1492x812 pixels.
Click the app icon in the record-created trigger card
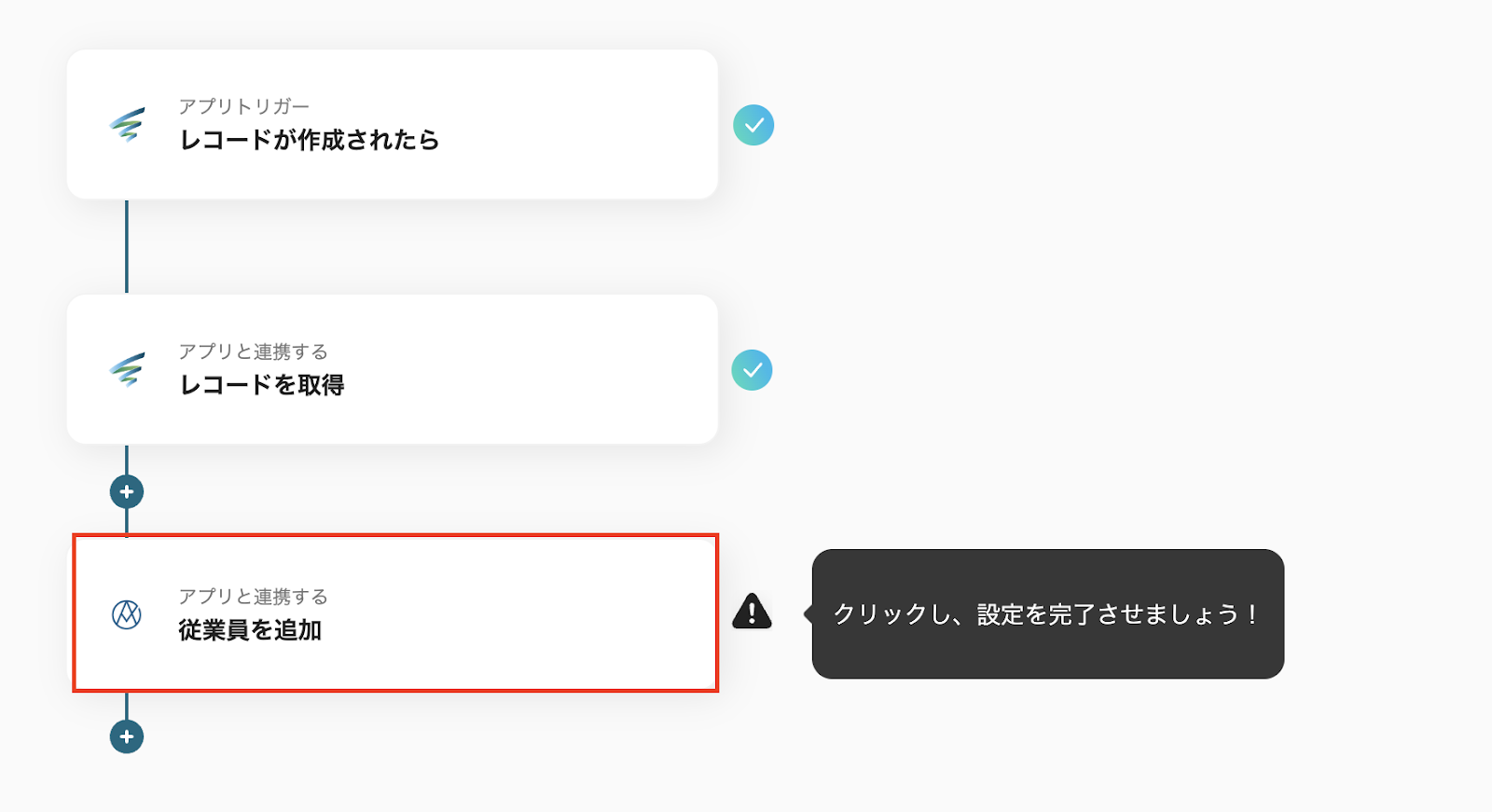[127, 124]
